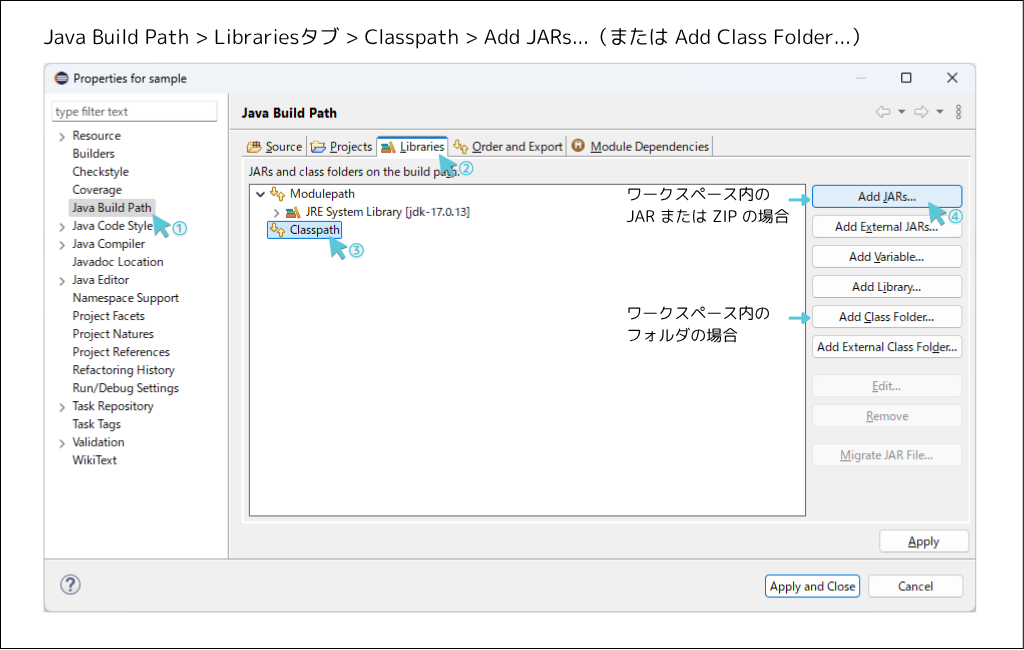Open the Javadoc Location page
This screenshot has height=650, width=1024.
click(118, 262)
